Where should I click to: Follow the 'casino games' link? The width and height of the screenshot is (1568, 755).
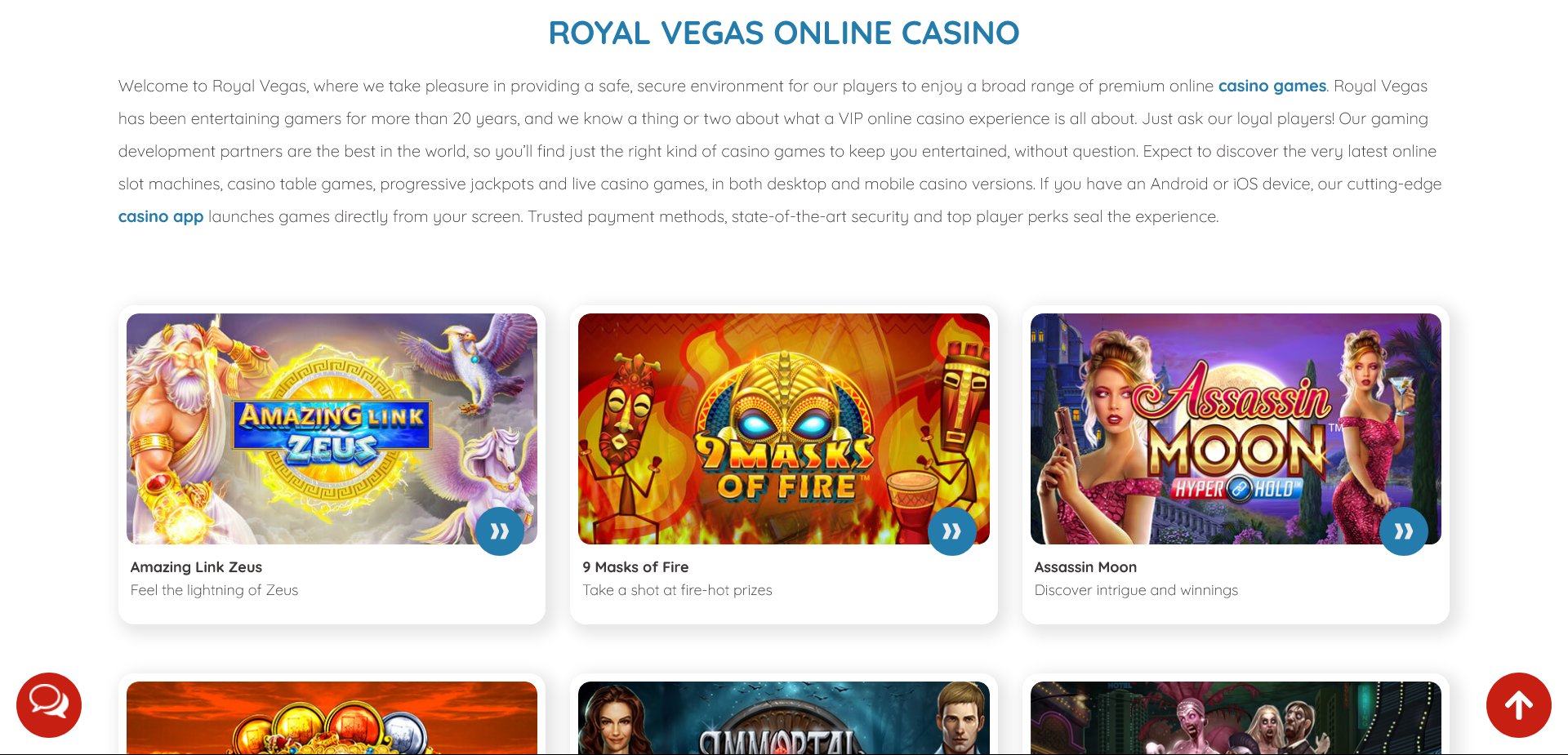tap(1272, 86)
